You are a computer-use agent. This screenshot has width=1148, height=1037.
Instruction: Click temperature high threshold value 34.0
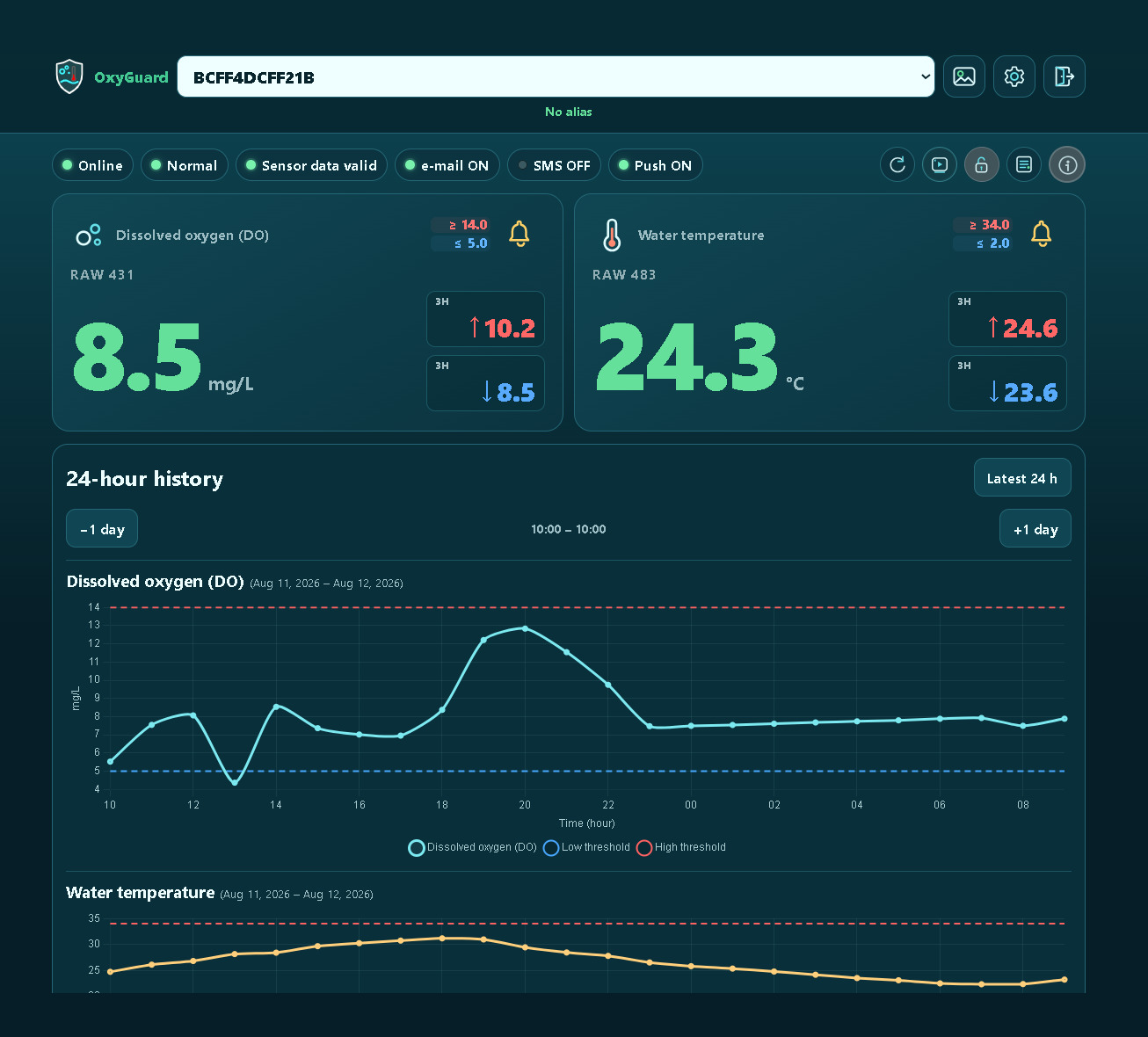[983, 225]
